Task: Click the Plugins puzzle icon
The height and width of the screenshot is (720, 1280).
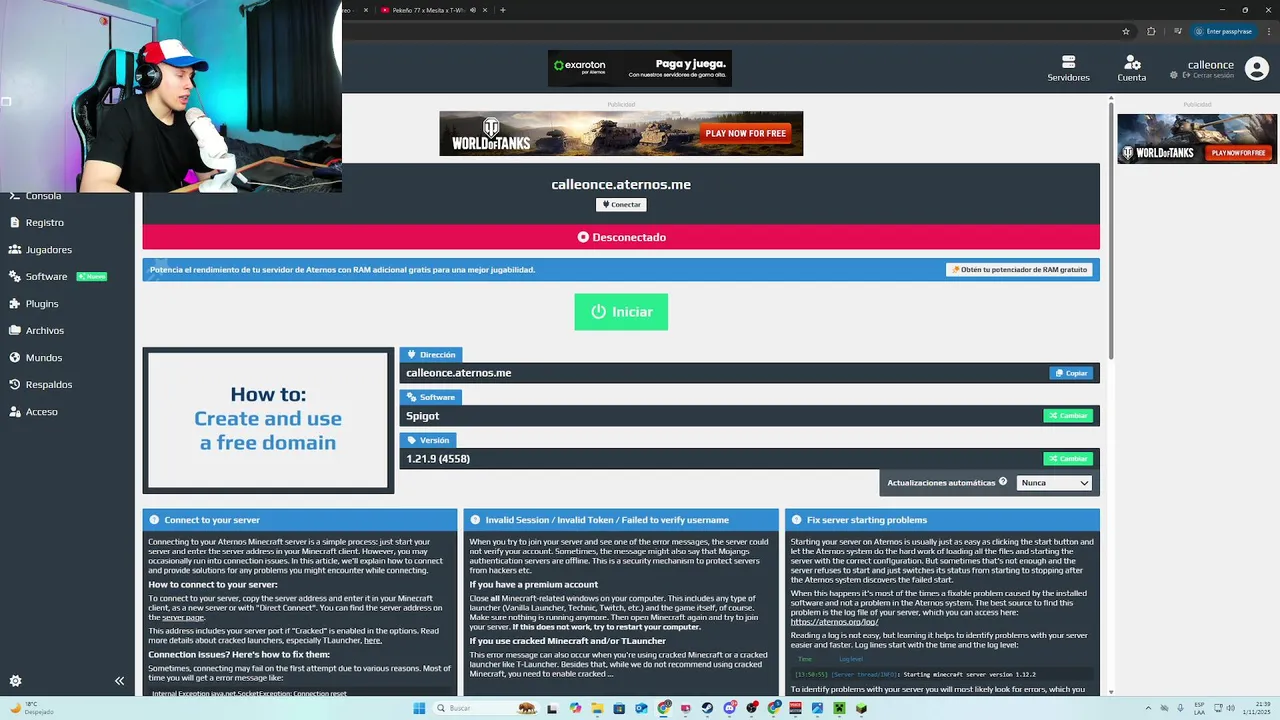Action: (x=15, y=304)
